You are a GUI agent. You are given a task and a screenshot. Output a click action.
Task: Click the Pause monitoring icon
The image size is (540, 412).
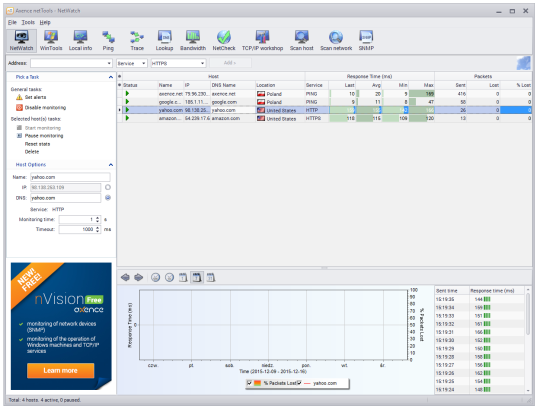tap(19, 136)
